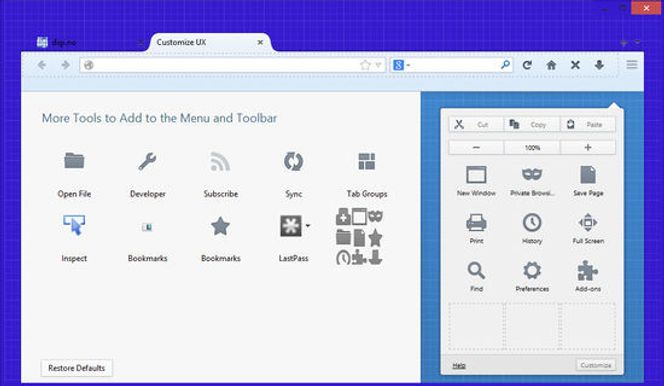Click the combined icons grid thumbnail
The height and width of the screenshot is (386, 664).
click(x=360, y=237)
